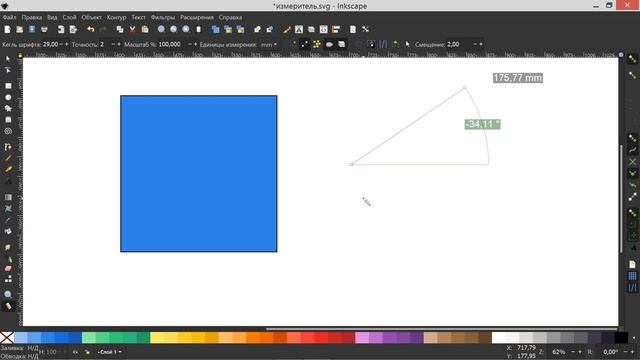This screenshot has width=640, height=360.
Task: Select the Rectangle tool
Action: pos(8,86)
